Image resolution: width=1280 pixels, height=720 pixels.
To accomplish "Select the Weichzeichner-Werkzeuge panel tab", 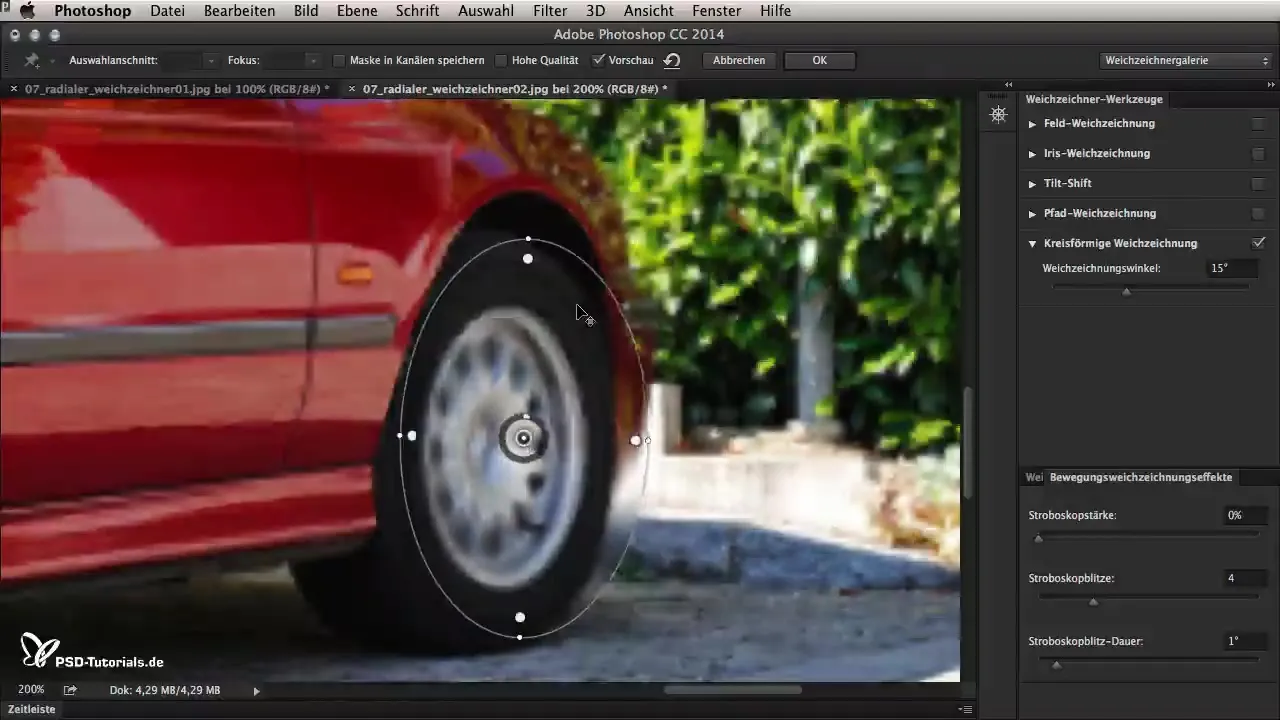I will [1093, 99].
